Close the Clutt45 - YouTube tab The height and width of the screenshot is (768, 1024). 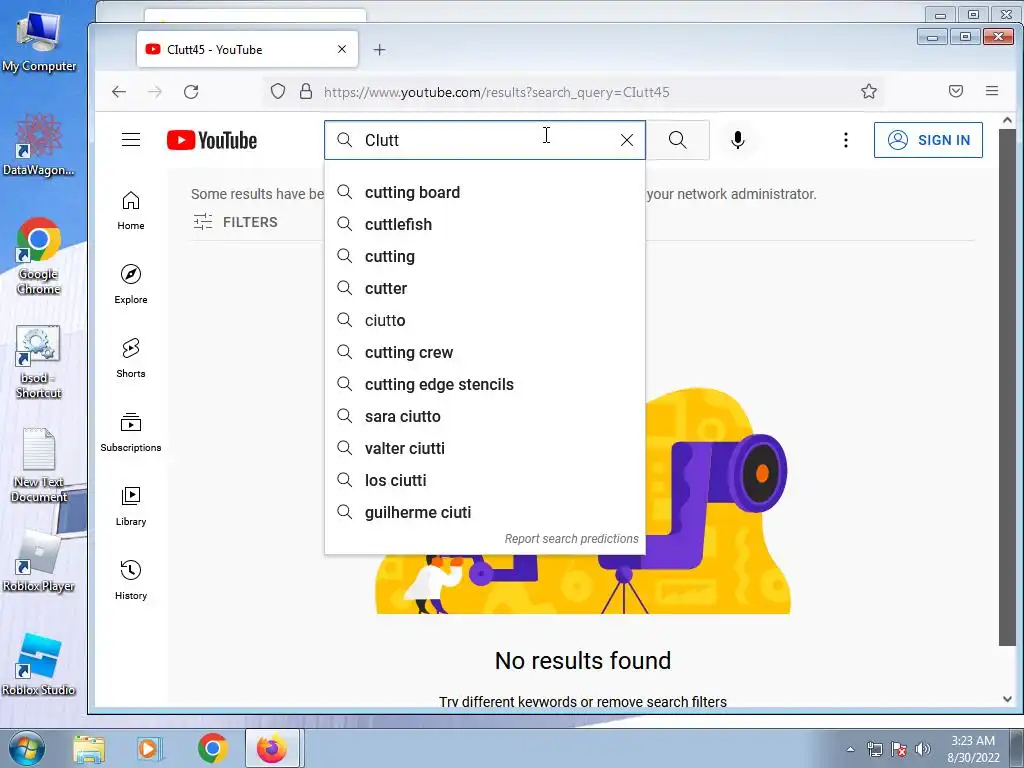coord(342,50)
